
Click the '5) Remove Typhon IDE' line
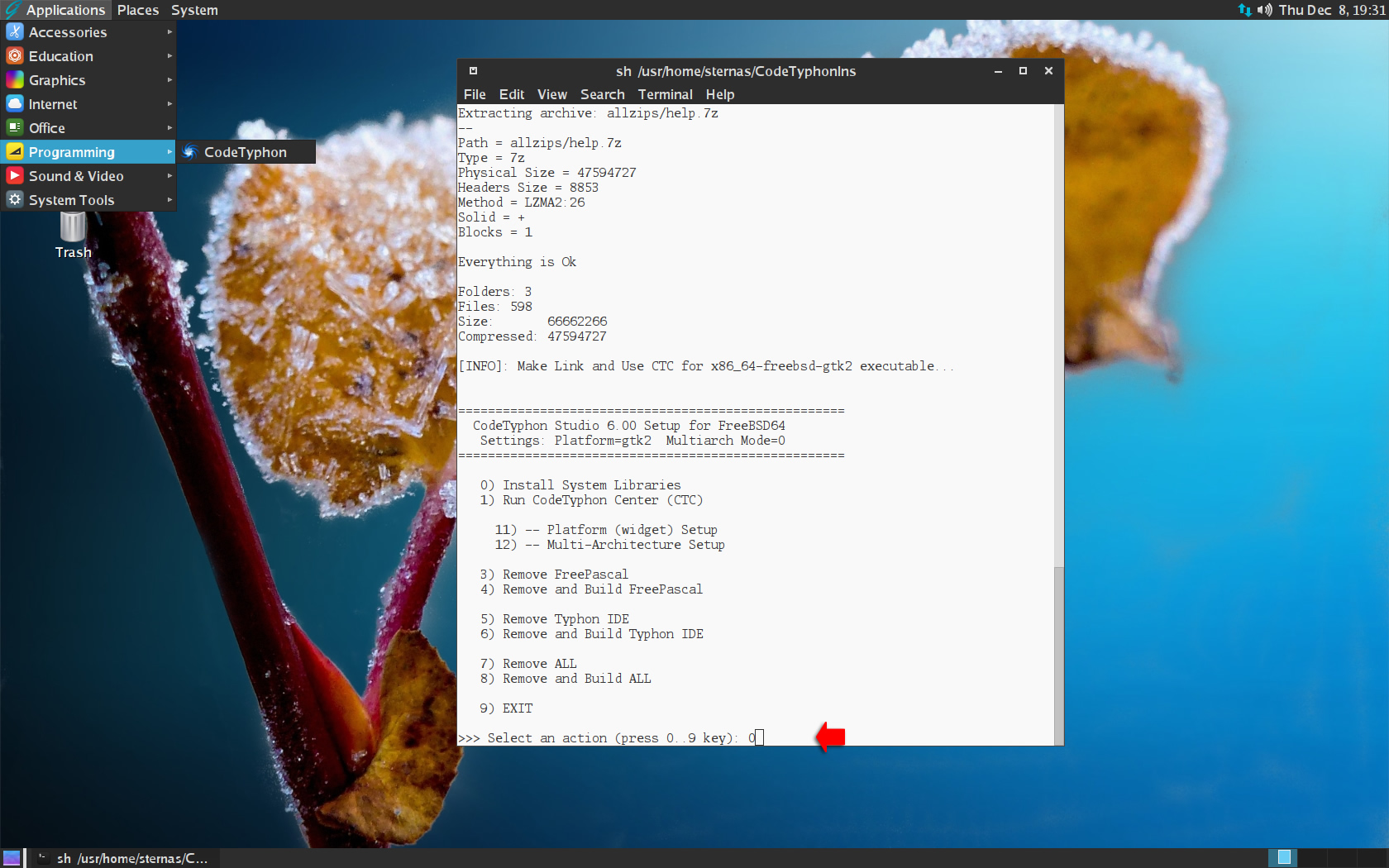pyautogui.click(x=555, y=619)
